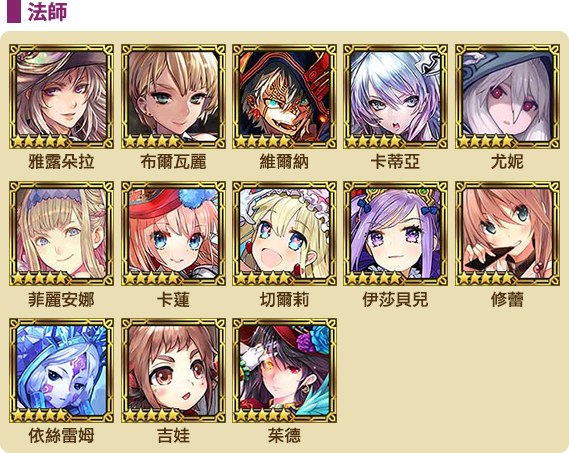Image resolution: width=569 pixels, height=453 pixels.
Task: Open the 茉德 character portrait
Action: [284, 371]
